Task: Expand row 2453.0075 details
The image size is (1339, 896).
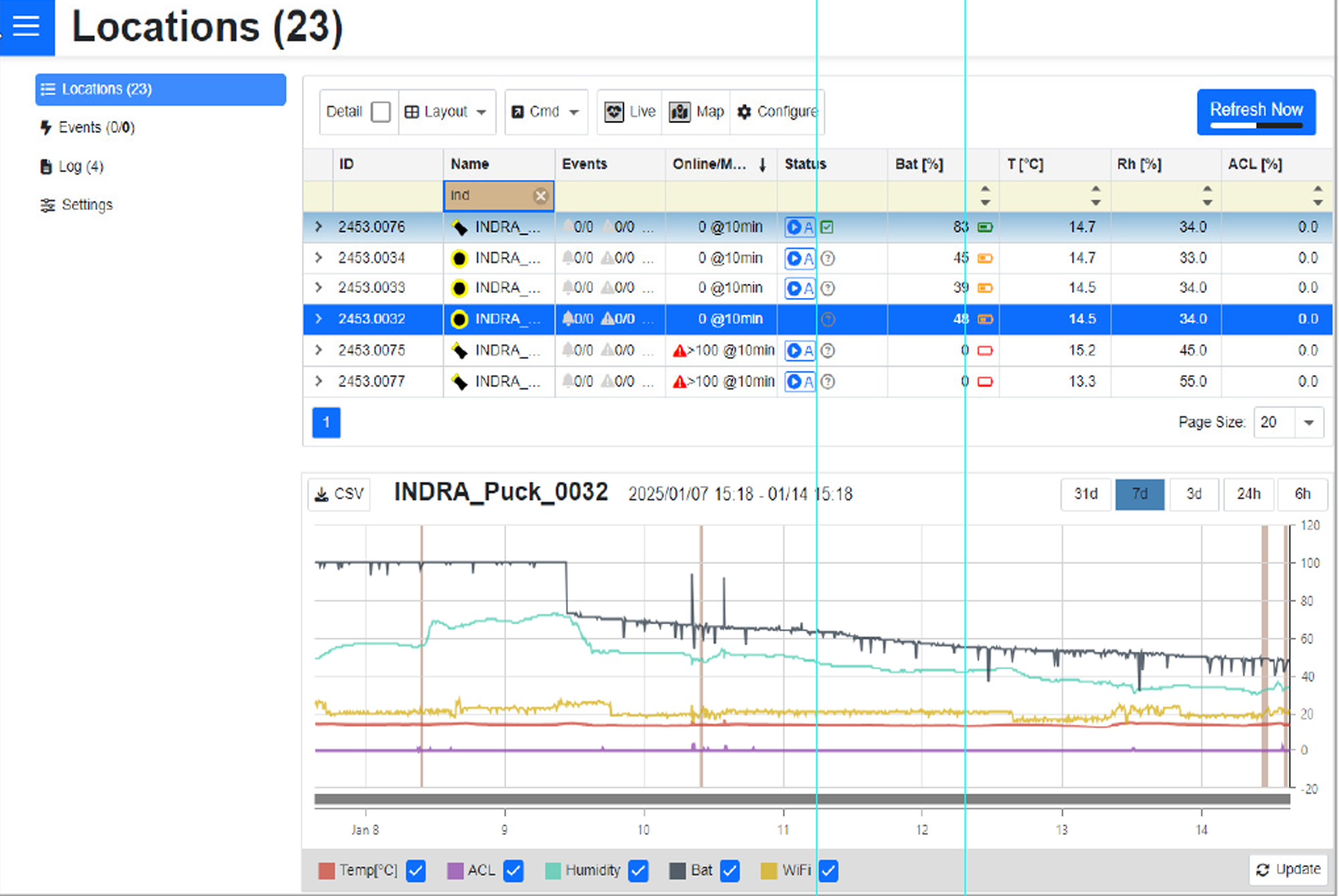Action: 319,350
